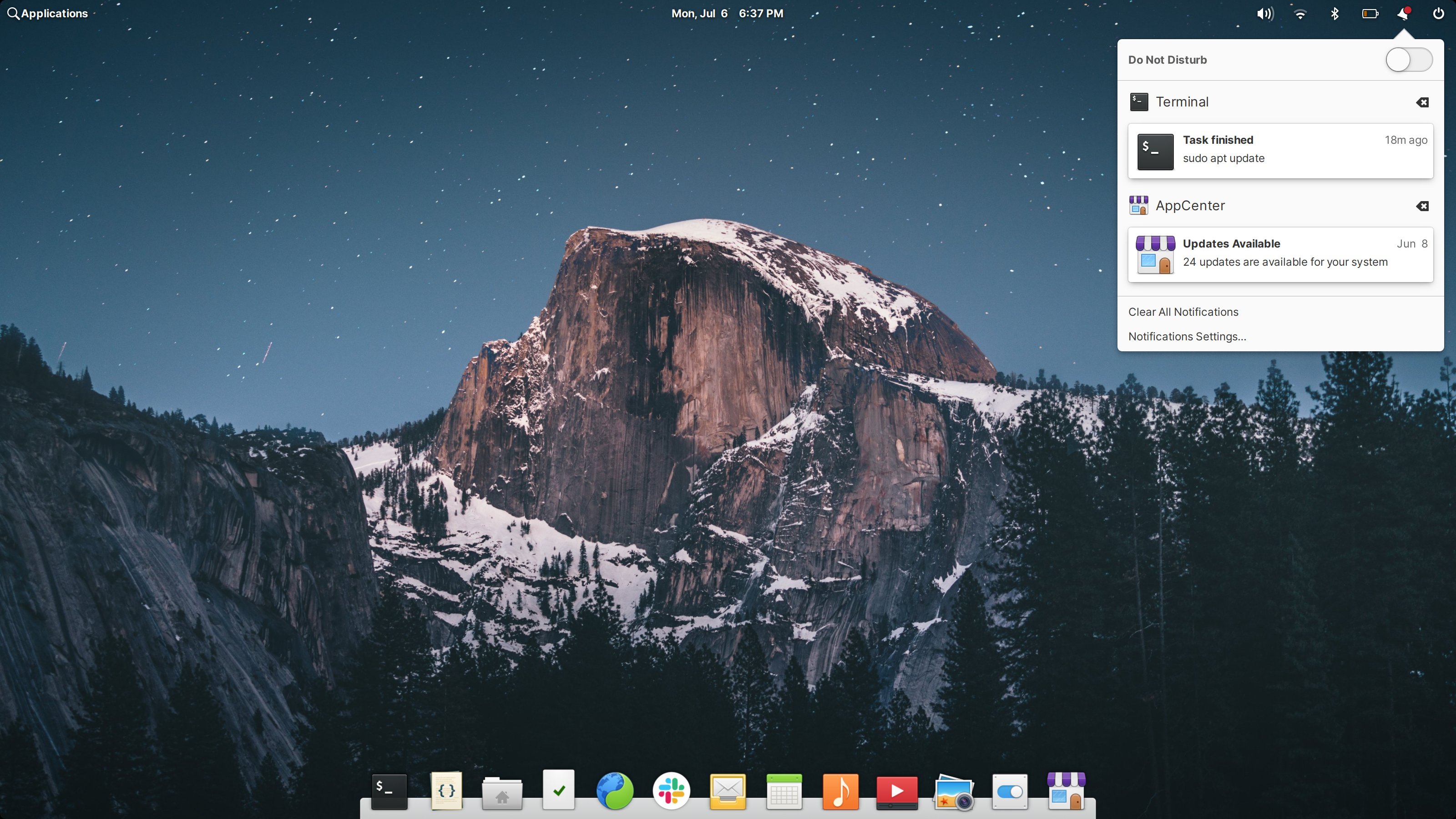Open the Bluetooth indicator

point(1335,14)
